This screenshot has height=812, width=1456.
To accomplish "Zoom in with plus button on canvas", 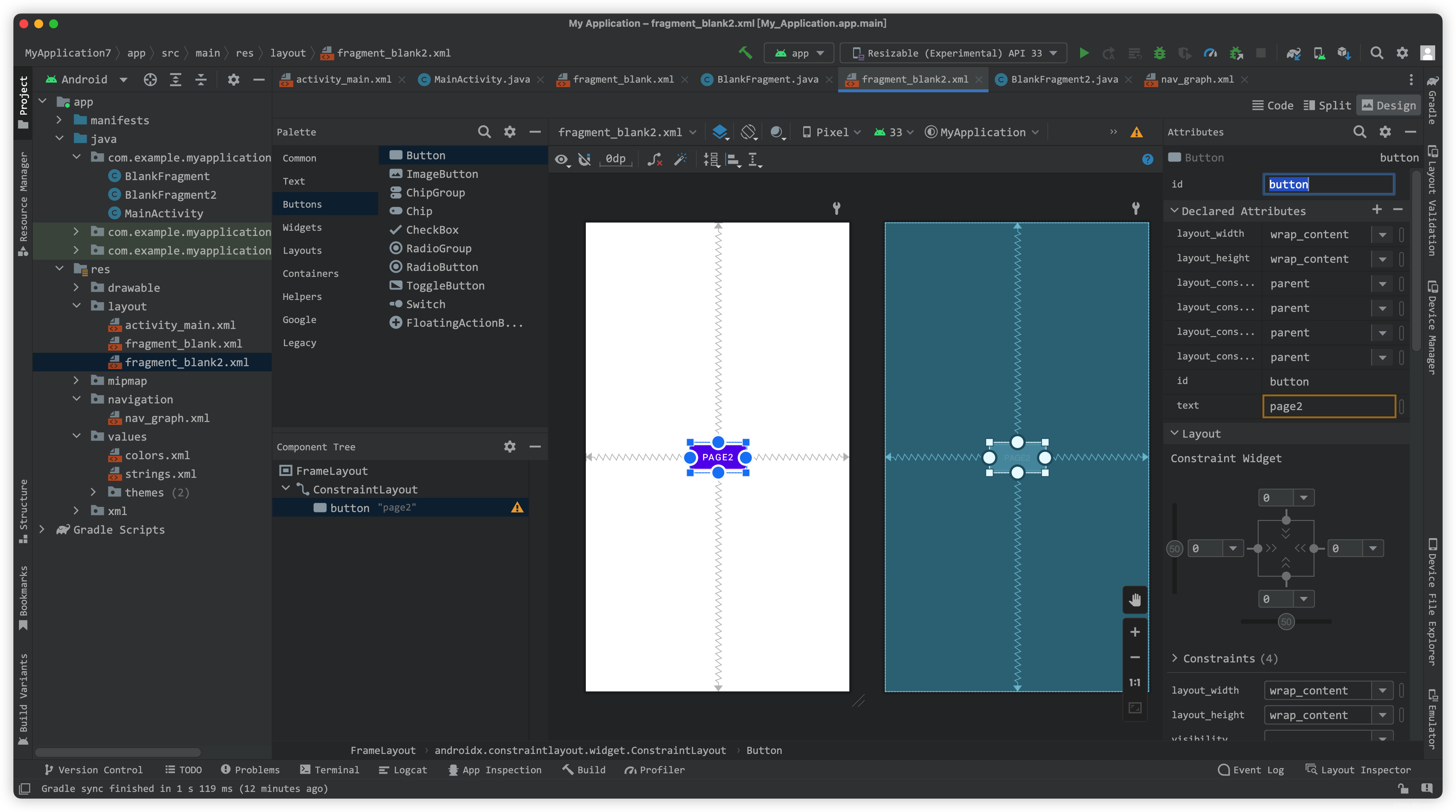I will pyautogui.click(x=1135, y=632).
